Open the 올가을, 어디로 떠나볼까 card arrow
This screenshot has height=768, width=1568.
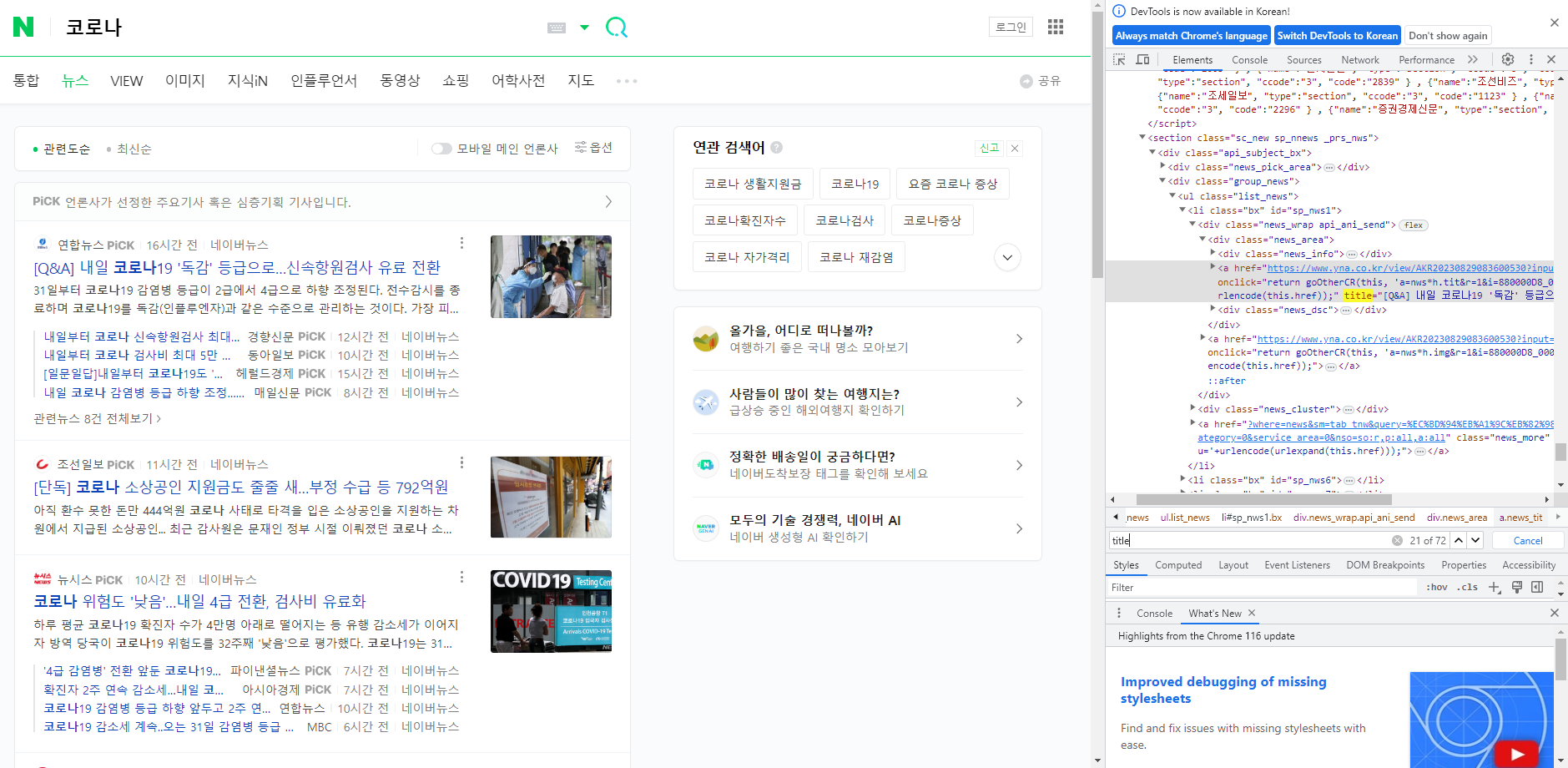pos(1019,339)
